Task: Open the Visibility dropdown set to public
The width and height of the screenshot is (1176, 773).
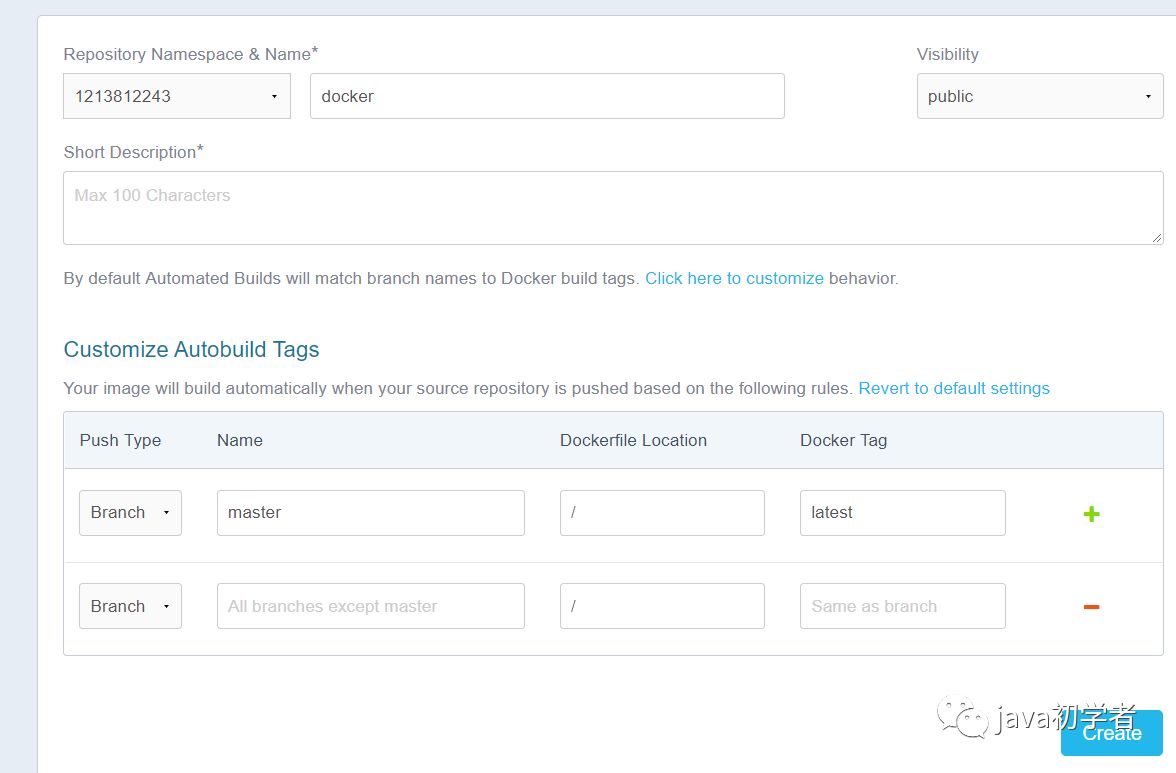Action: coord(1040,96)
